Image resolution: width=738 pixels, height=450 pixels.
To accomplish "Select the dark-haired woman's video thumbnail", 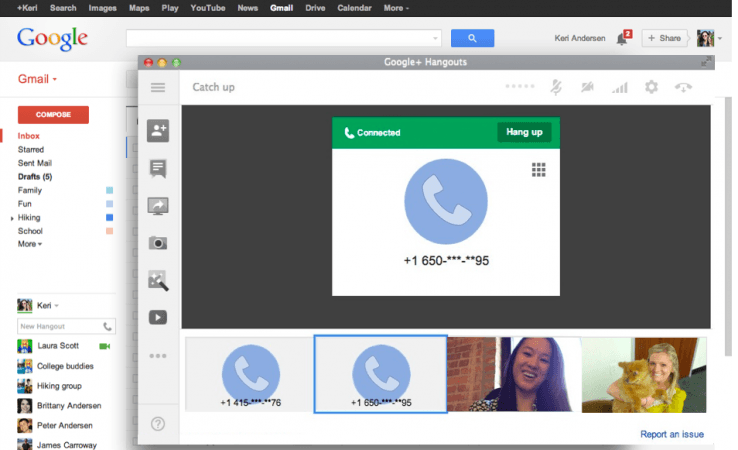I will [x=514, y=375].
